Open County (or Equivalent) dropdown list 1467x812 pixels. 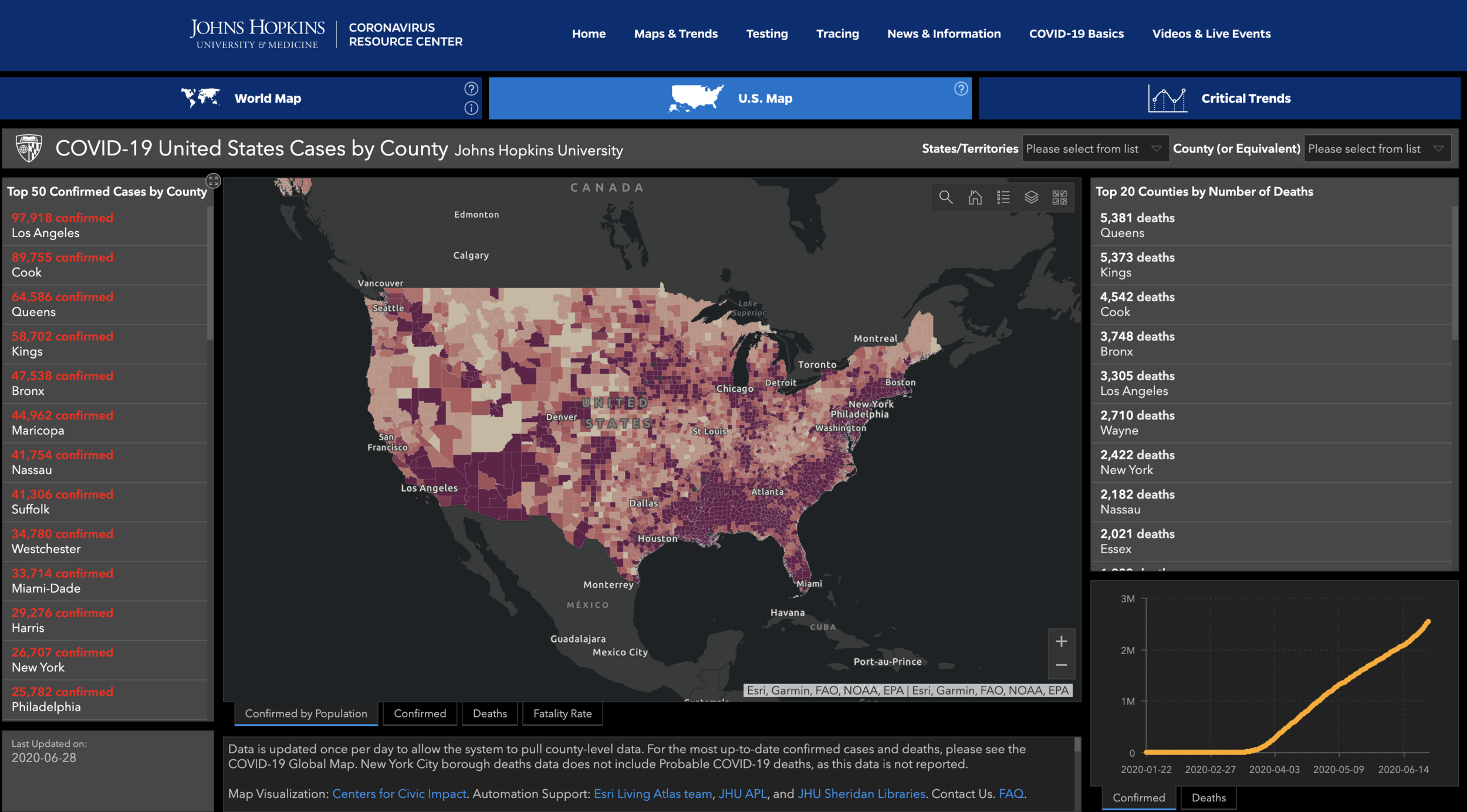[x=1377, y=149]
